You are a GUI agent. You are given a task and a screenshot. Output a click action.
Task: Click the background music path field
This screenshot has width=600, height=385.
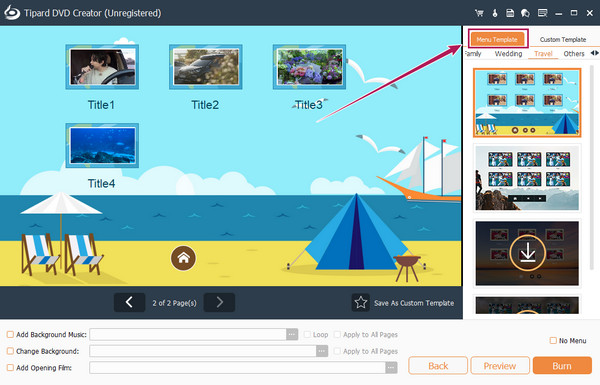point(188,334)
